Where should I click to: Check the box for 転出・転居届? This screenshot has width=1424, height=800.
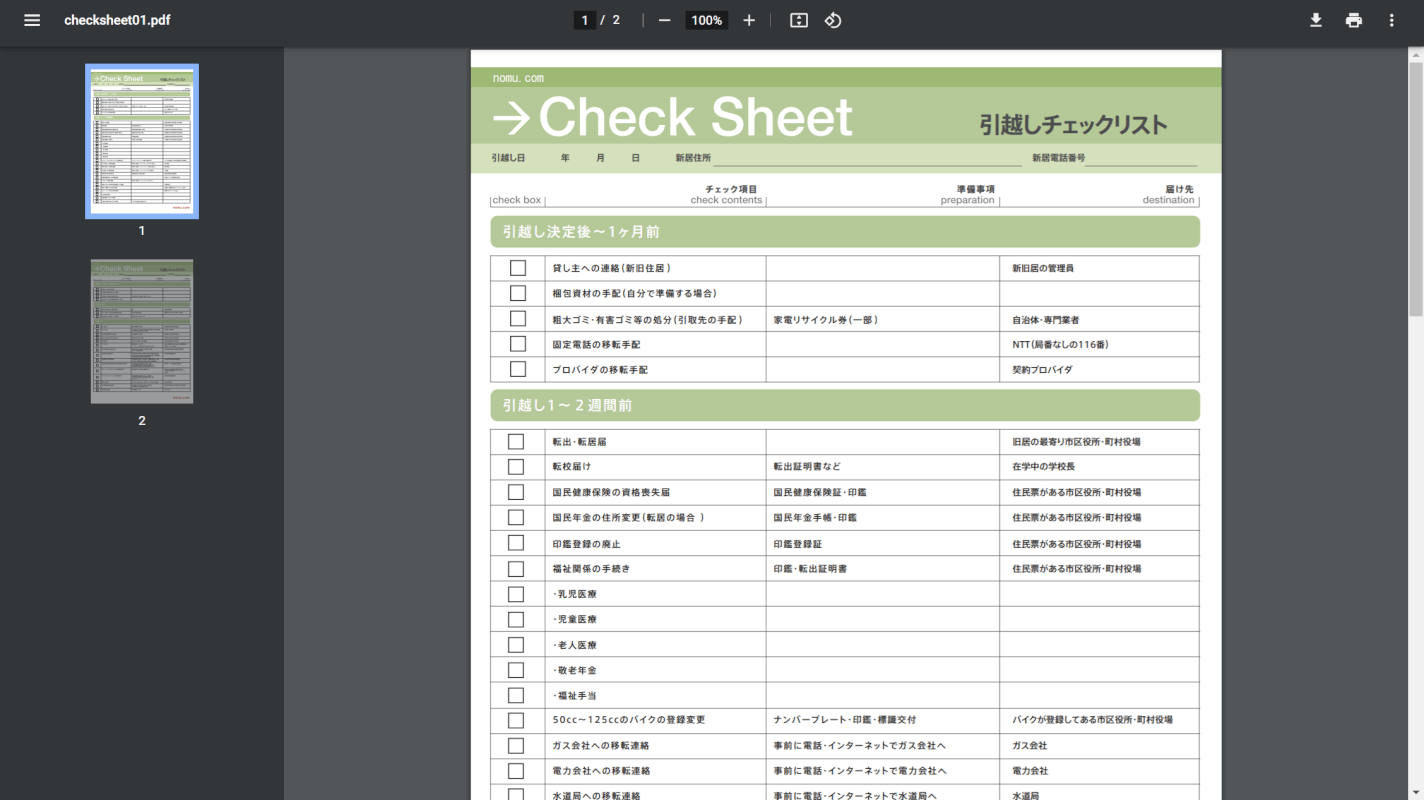(x=516, y=441)
